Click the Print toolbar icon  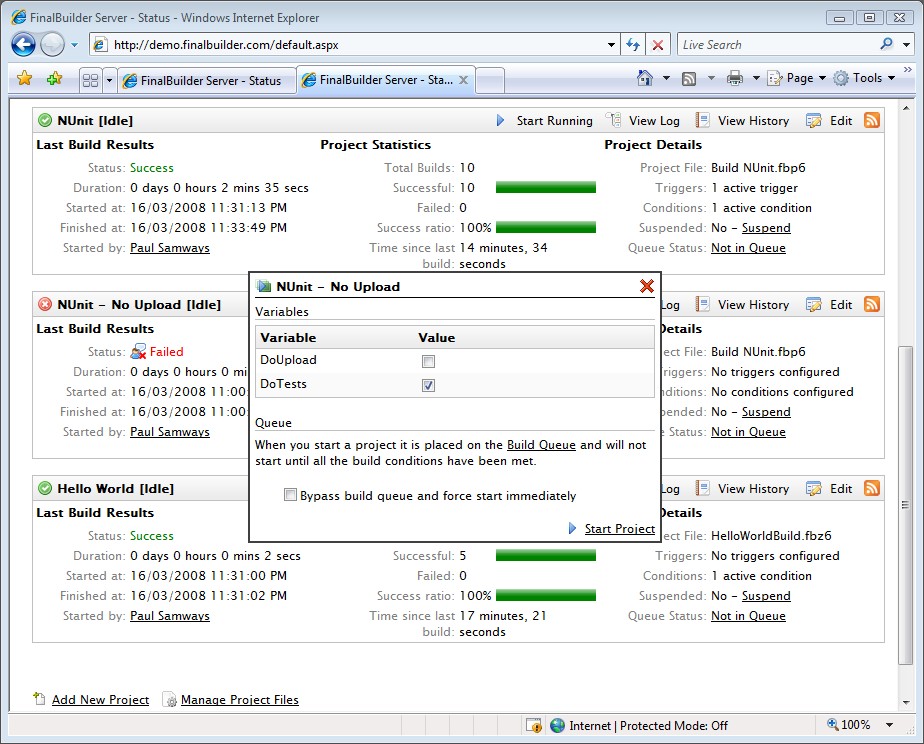coord(734,78)
